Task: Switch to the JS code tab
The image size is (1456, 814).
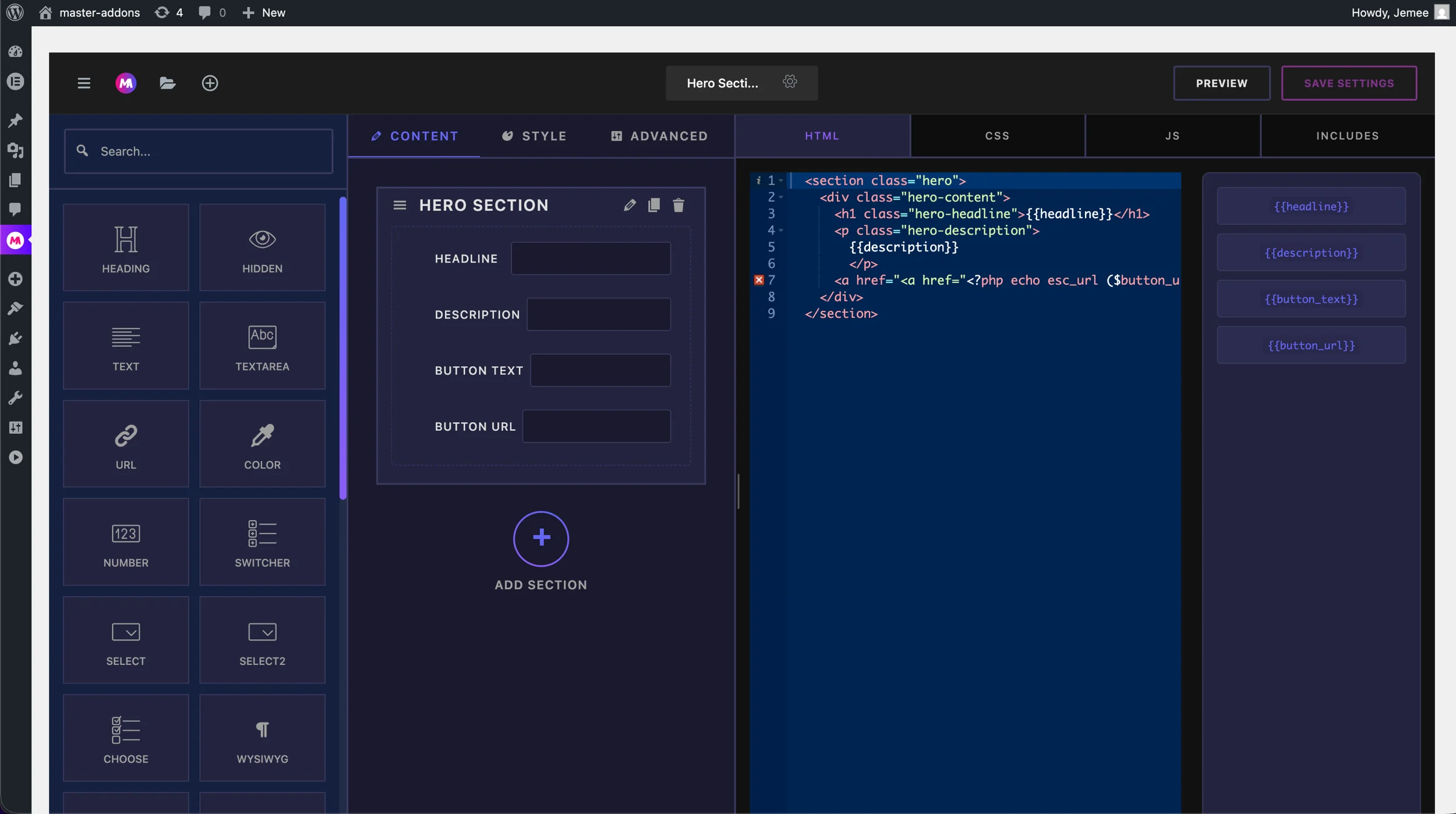Action: click(1173, 136)
